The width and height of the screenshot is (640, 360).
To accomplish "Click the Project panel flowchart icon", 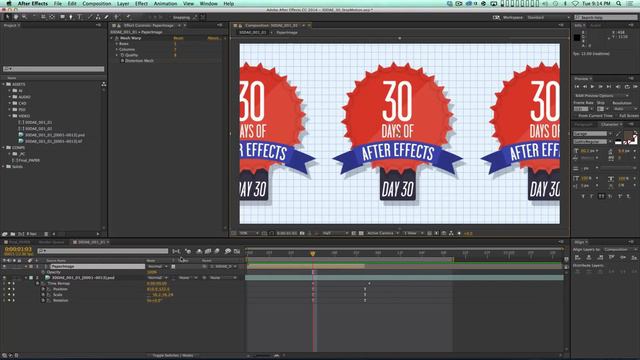I will tap(104, 84).
